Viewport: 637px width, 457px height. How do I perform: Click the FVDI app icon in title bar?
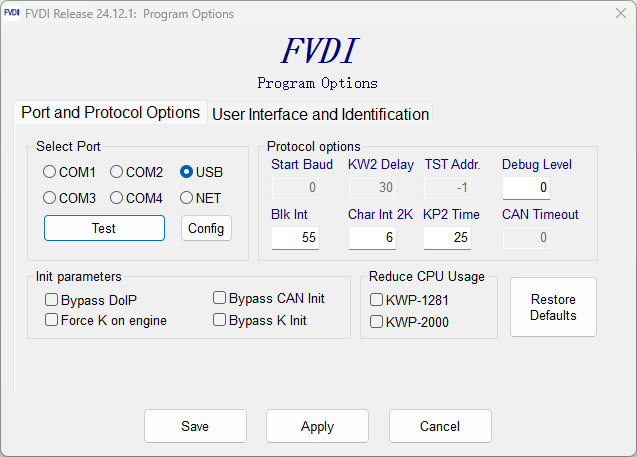click(12, 13)
